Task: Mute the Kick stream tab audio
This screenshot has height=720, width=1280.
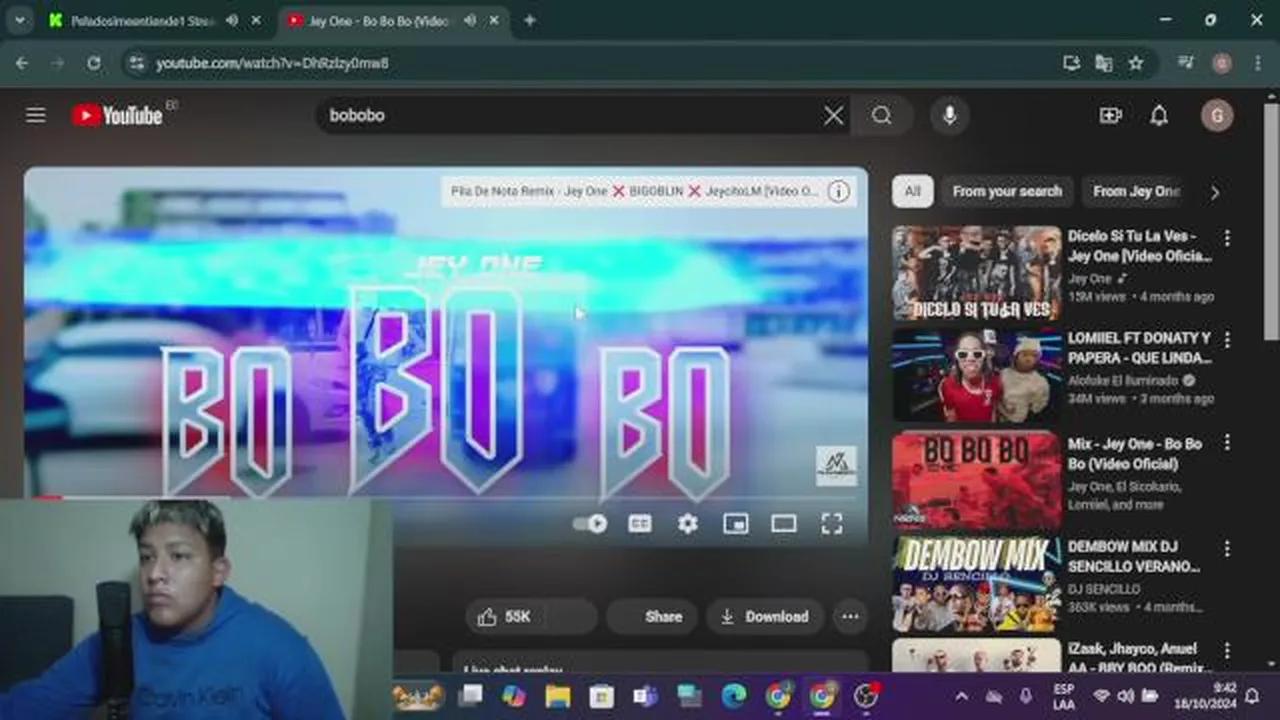Action: 231,20
